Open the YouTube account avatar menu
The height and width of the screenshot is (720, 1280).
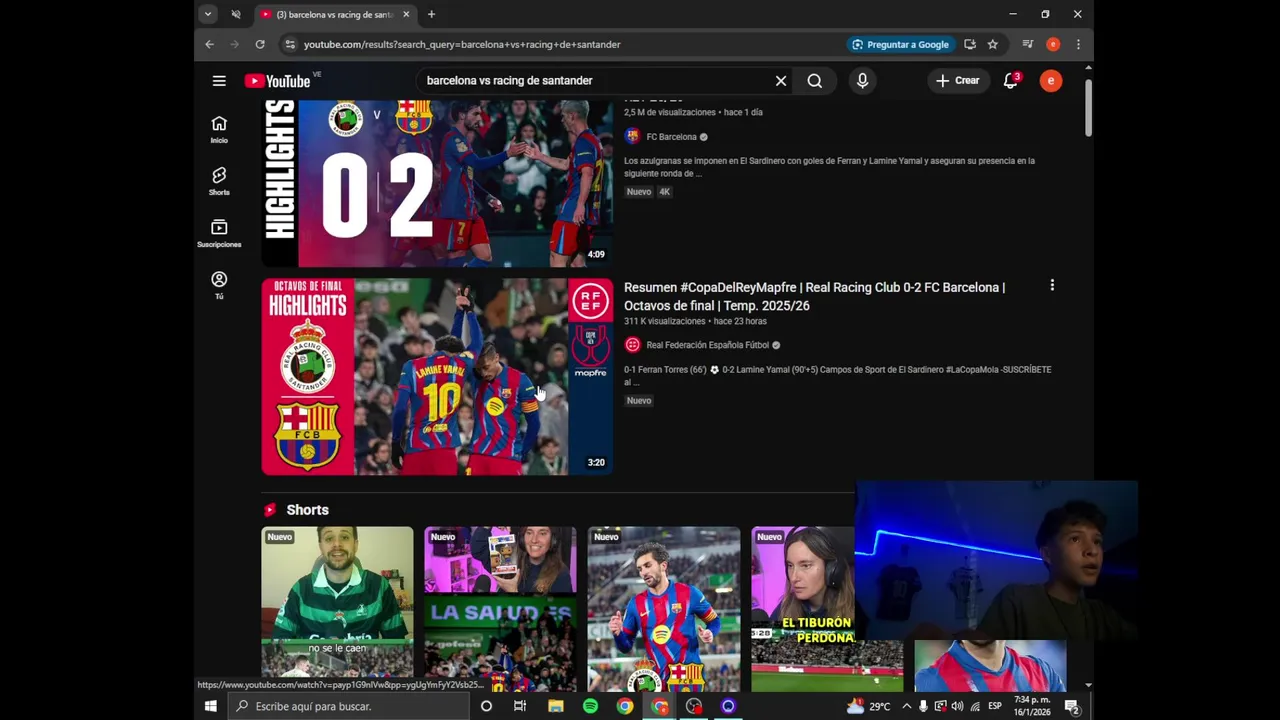1050,81
